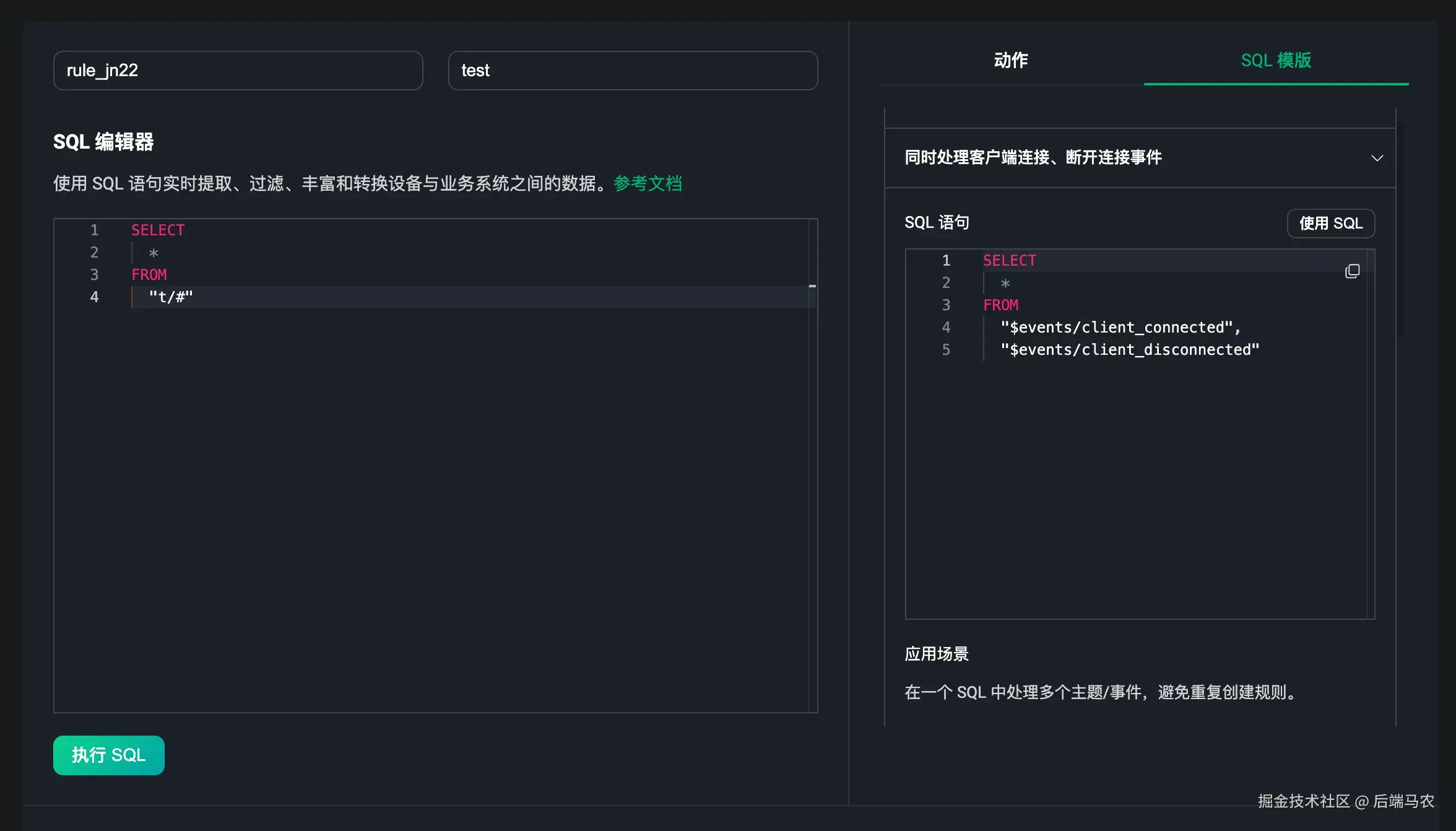Run the query with 执行 SQL button
Image resolution: width=1456 pixels, height=831 pixels.
[x=109, y=755]
